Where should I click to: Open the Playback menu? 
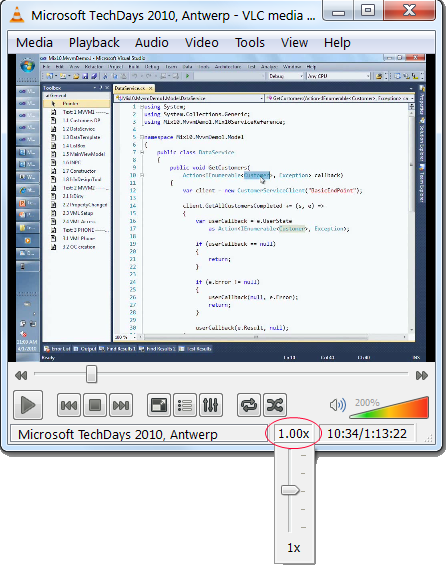[x=94, y=43]
